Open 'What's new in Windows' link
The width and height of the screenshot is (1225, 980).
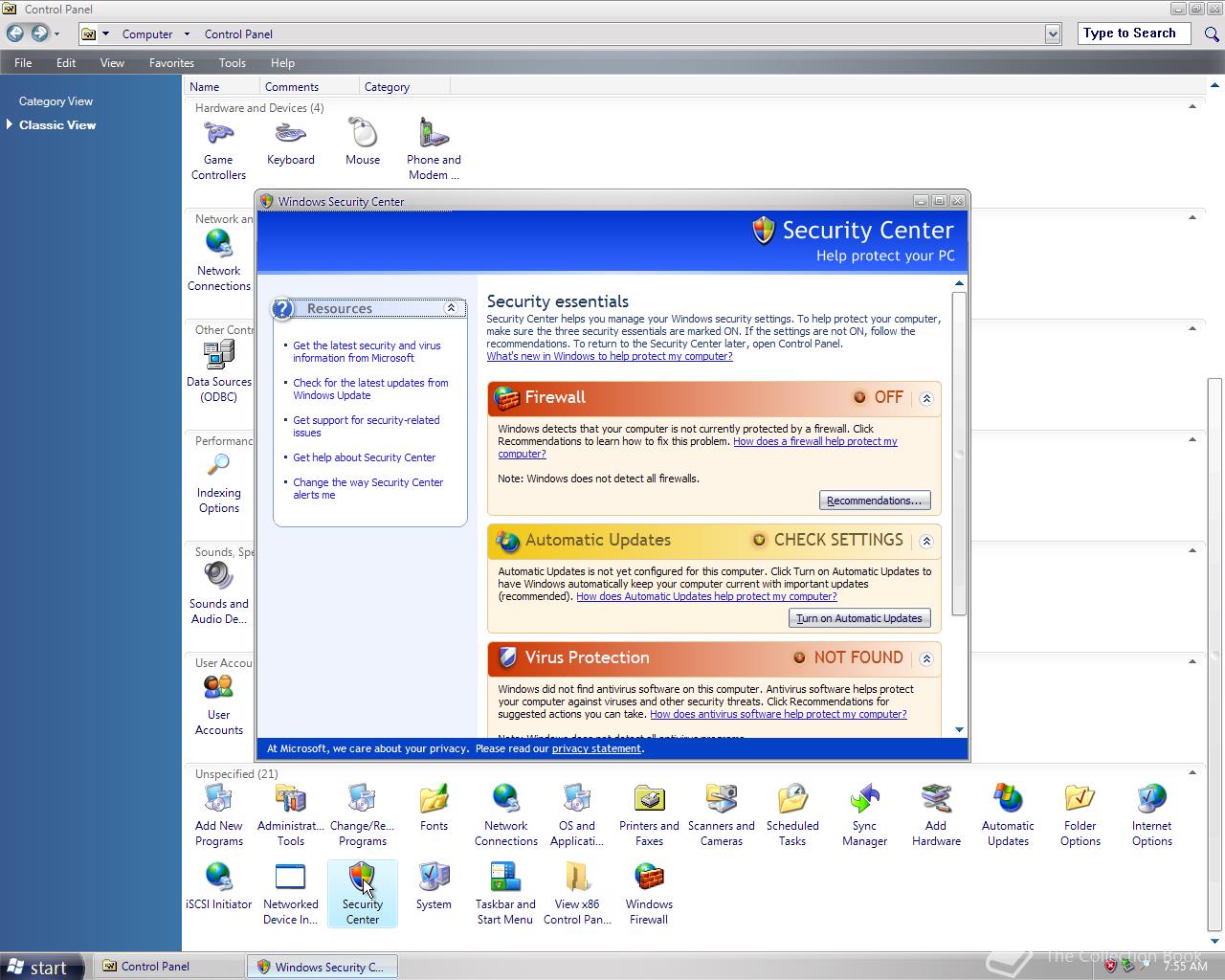point(610,356)
